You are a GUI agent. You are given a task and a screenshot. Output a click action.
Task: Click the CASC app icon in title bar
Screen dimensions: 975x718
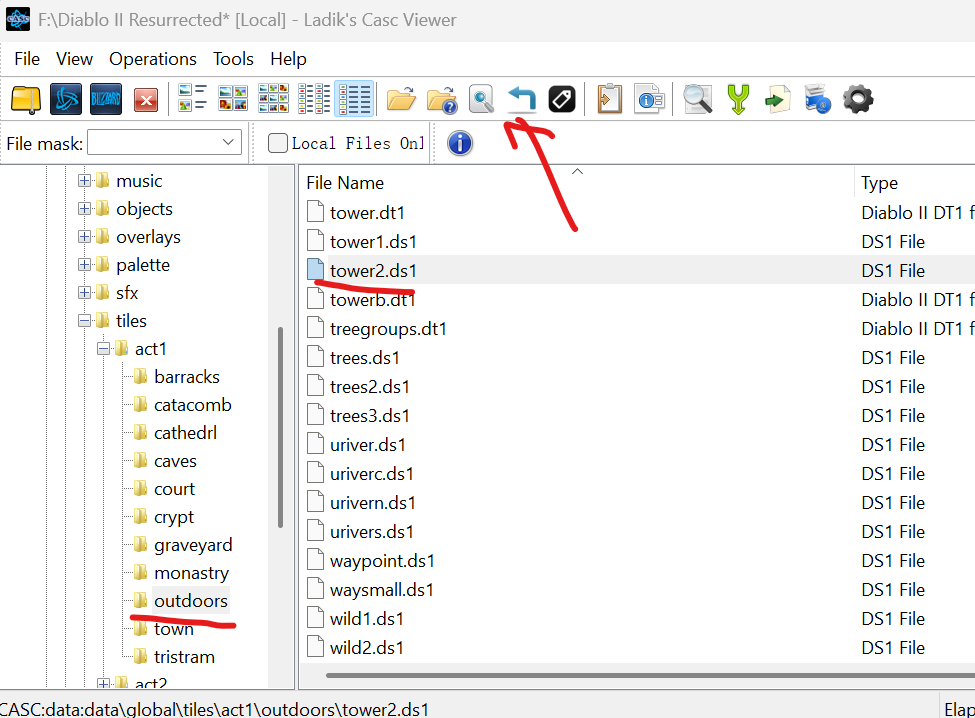[18, 19]
